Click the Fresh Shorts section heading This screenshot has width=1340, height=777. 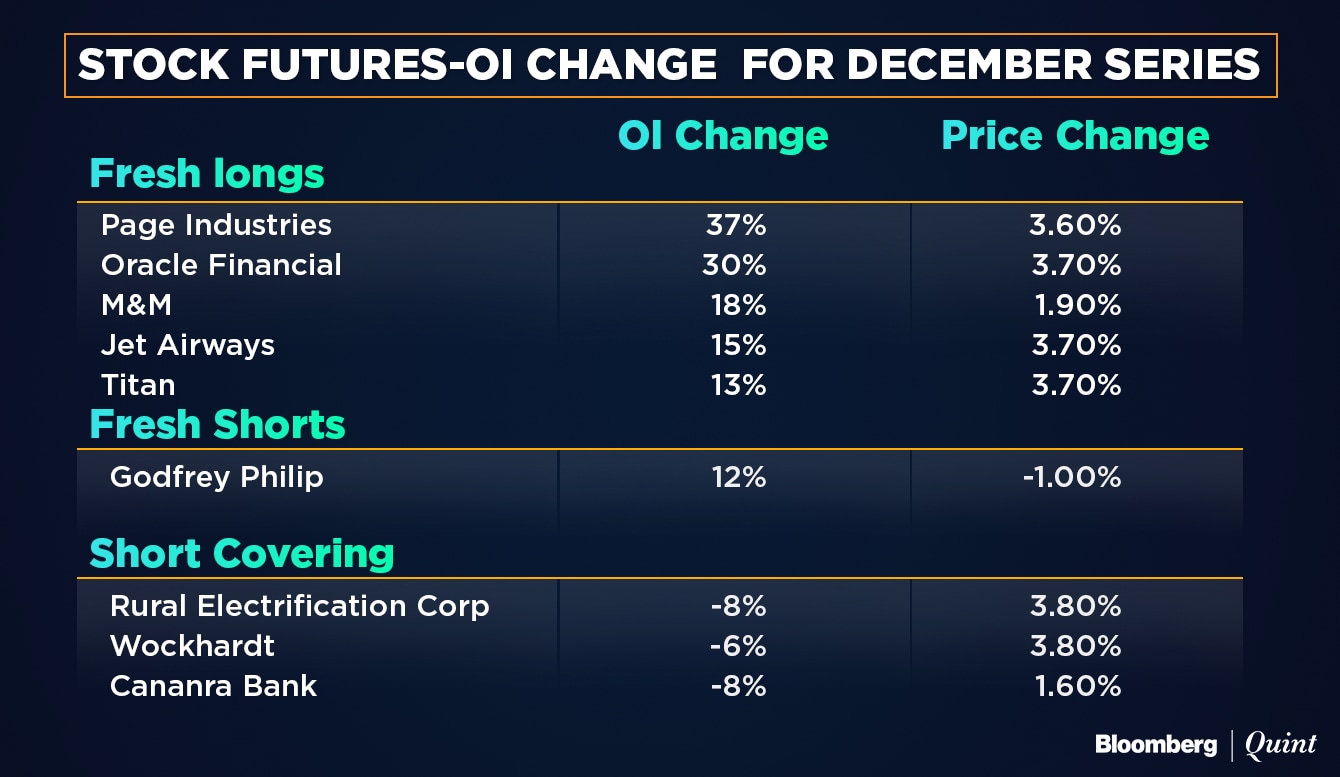coord(217,425)
